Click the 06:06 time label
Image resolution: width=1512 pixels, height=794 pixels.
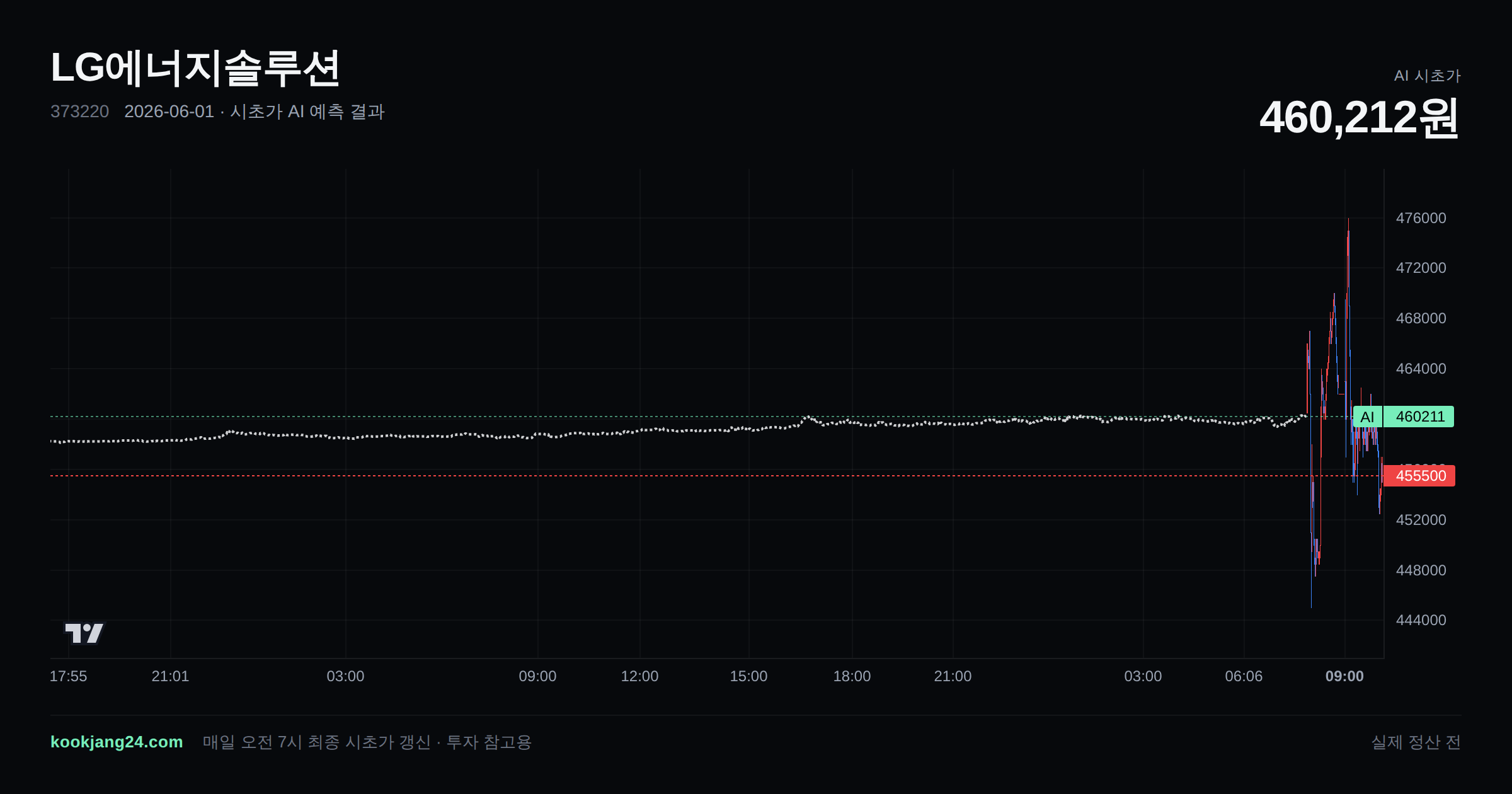pyautogui.click(x=1244, y=676)
